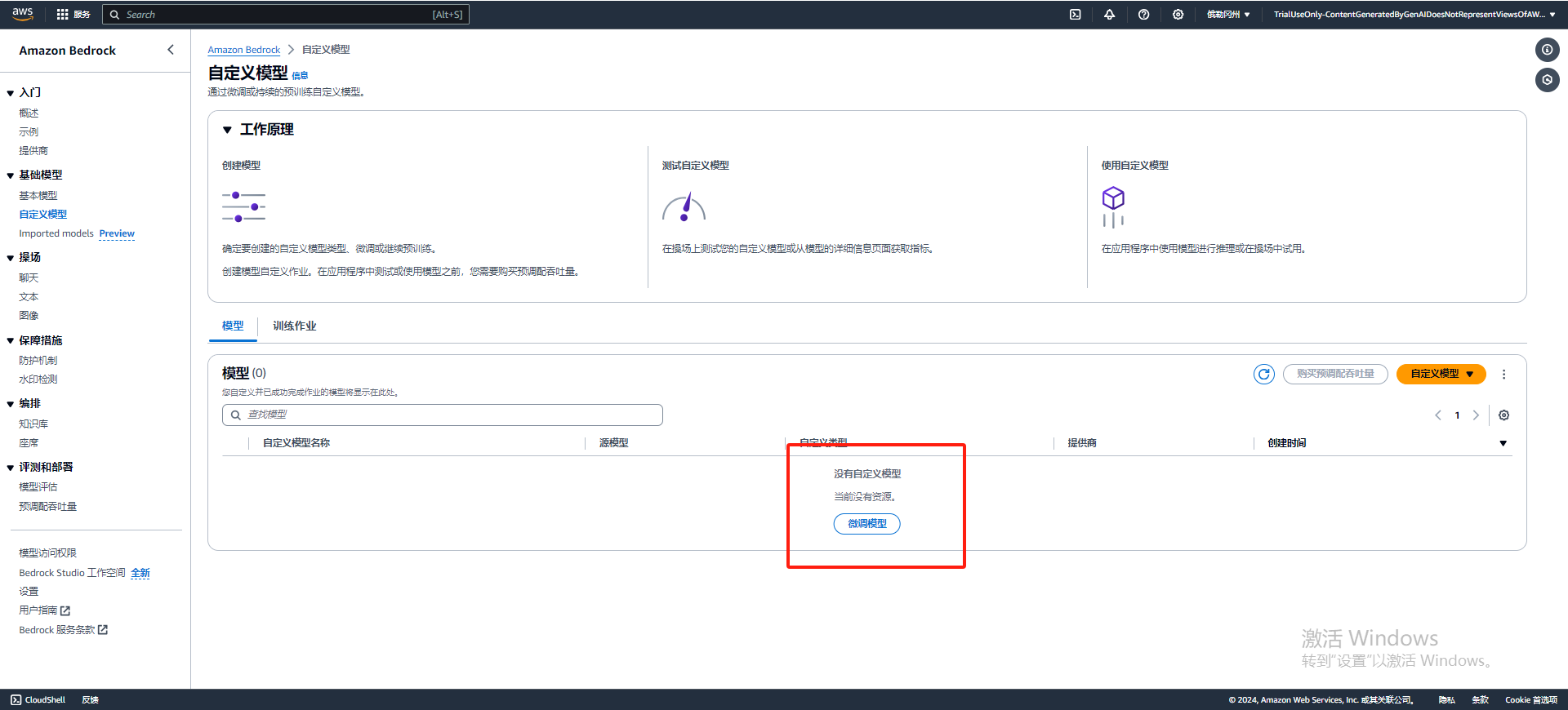Screen dimensions: 1568x710
Task: Open the three-dot actions menu of the models panel
Action: pyautogui.click(x=1503, y=374)
